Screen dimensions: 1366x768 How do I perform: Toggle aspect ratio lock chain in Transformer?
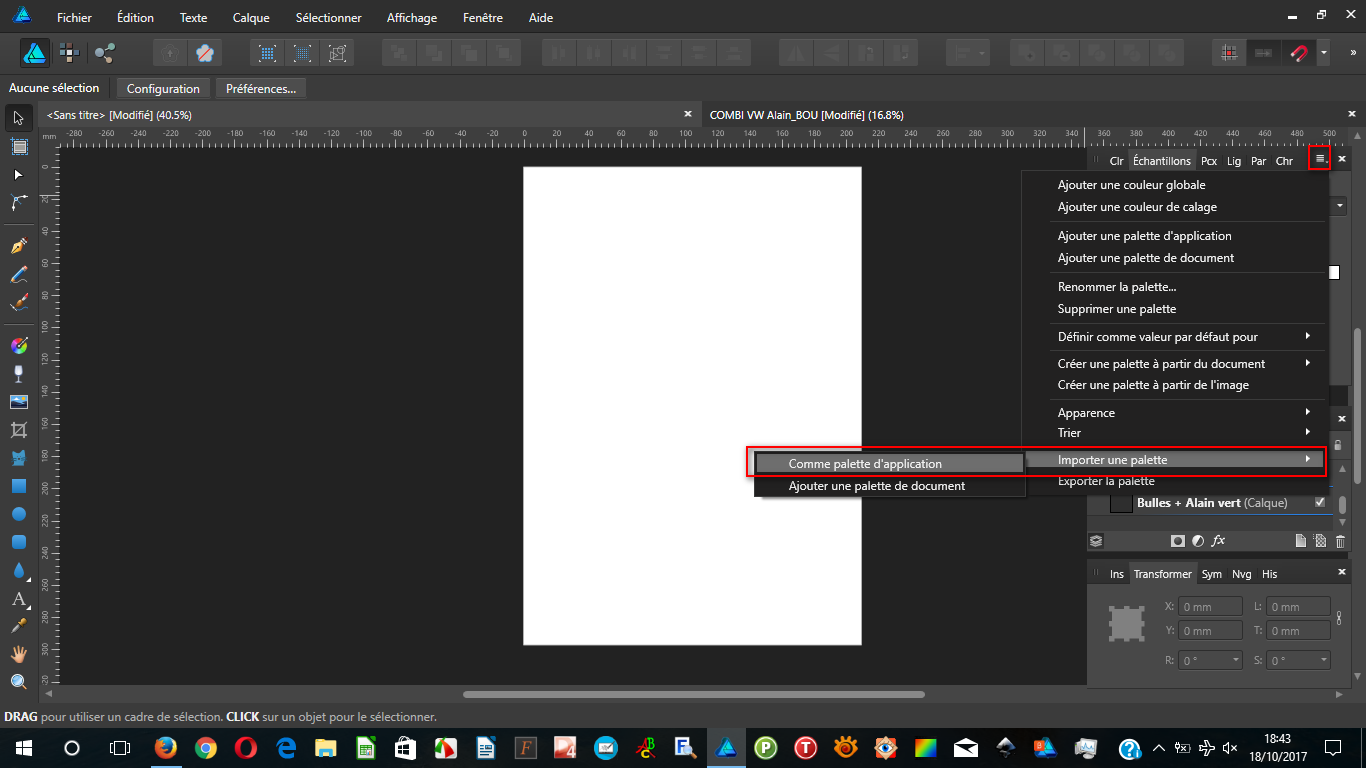pos(1339,617)
